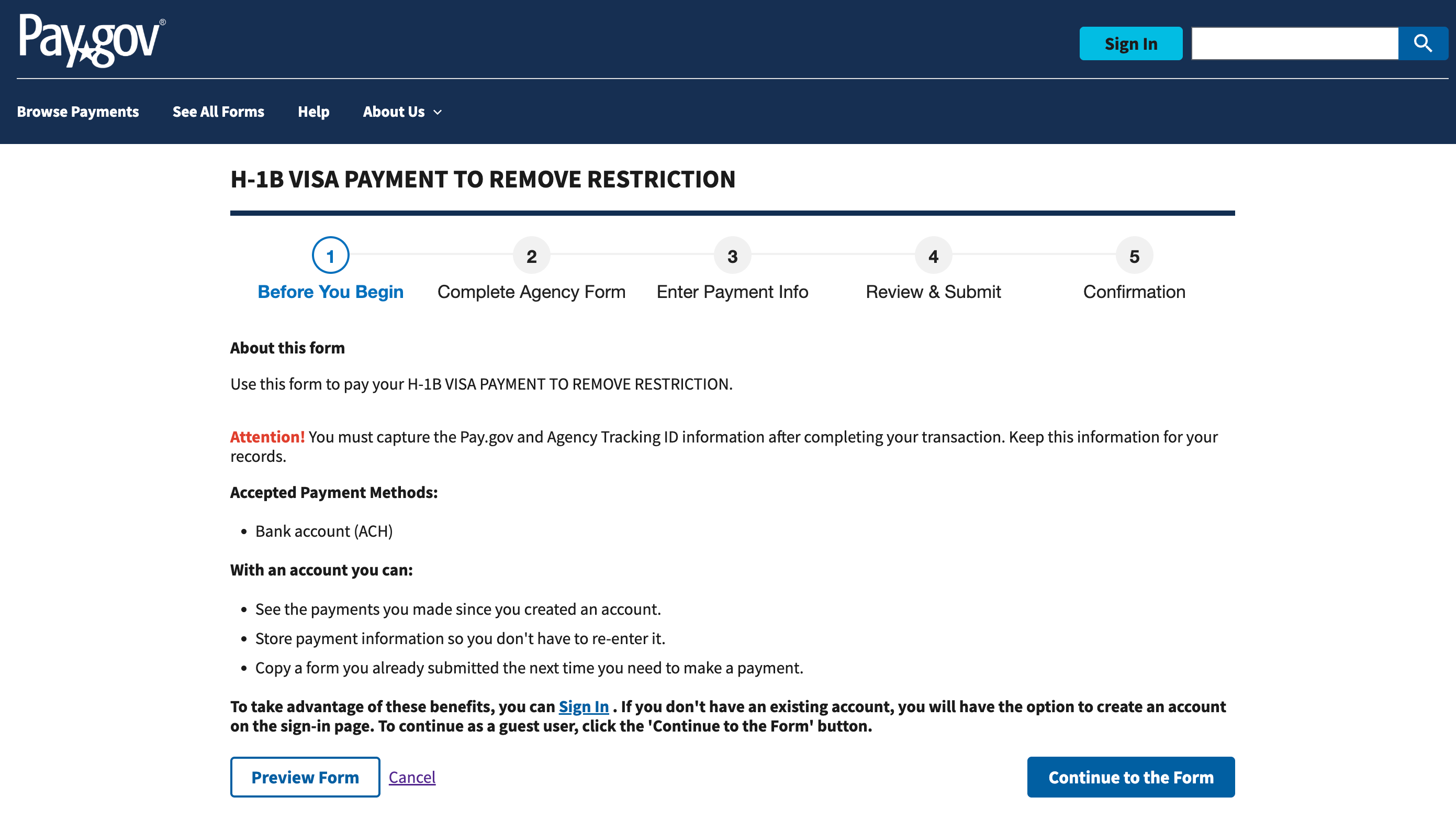Image resolution: width=1456 pixels, height=819 pixels.
Task: Select the Before You Begin step label
Action: coord(331,292)
